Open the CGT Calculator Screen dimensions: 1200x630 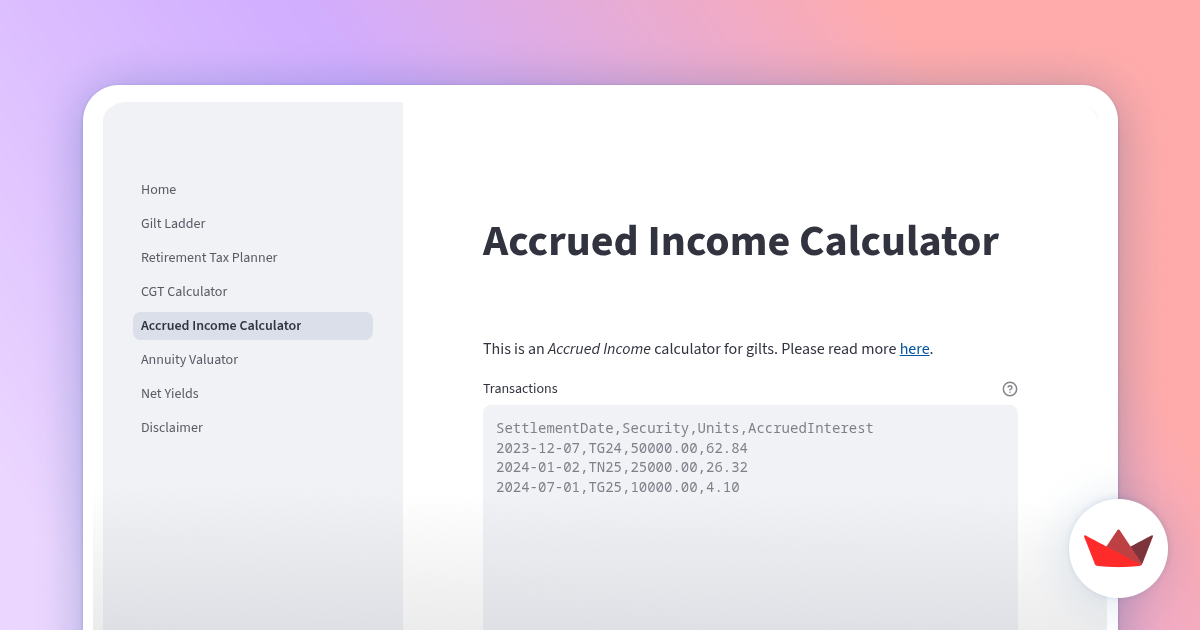pos(184,291)
